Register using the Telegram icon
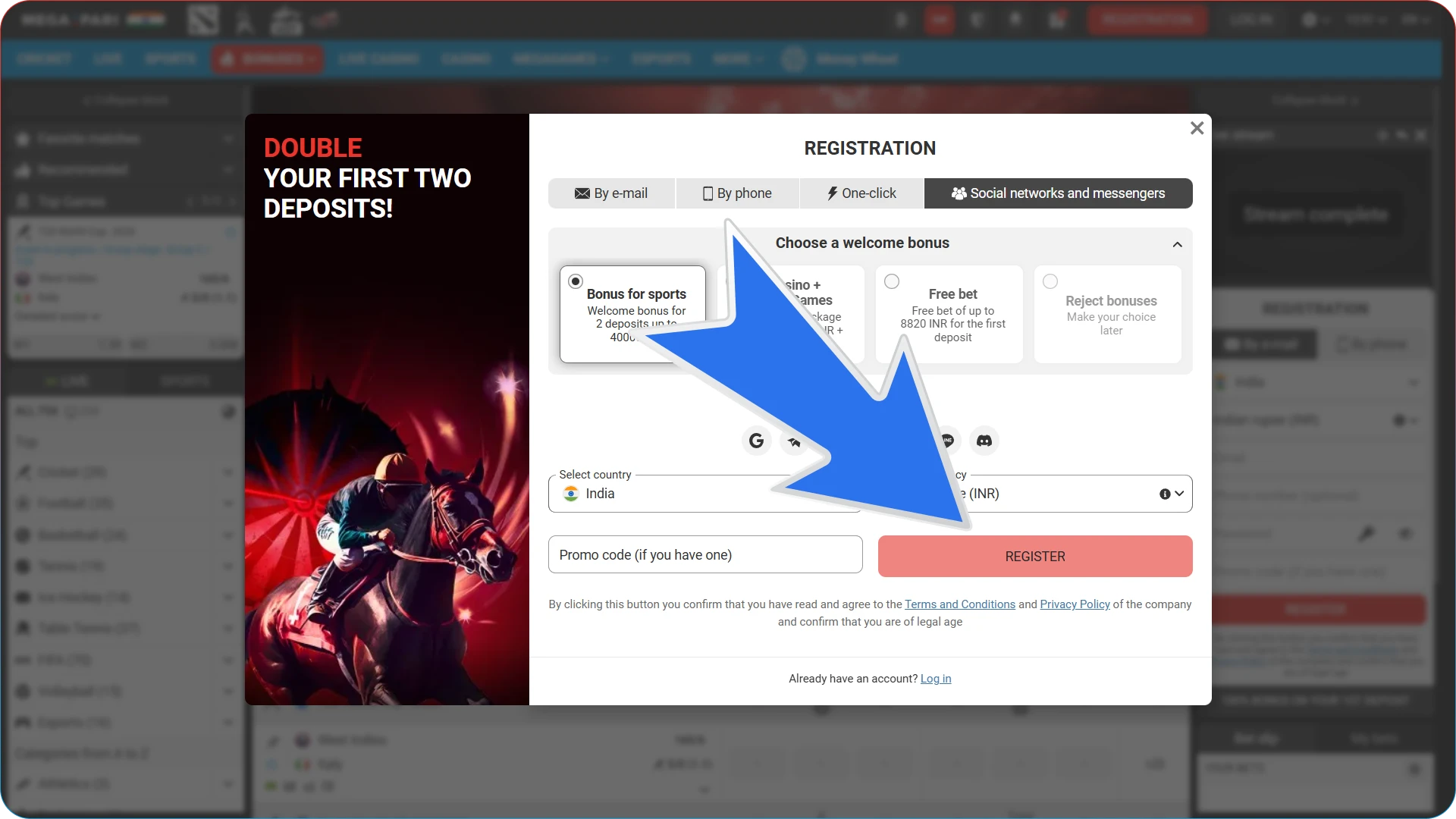1456x819 pixels. click(794, 441)
